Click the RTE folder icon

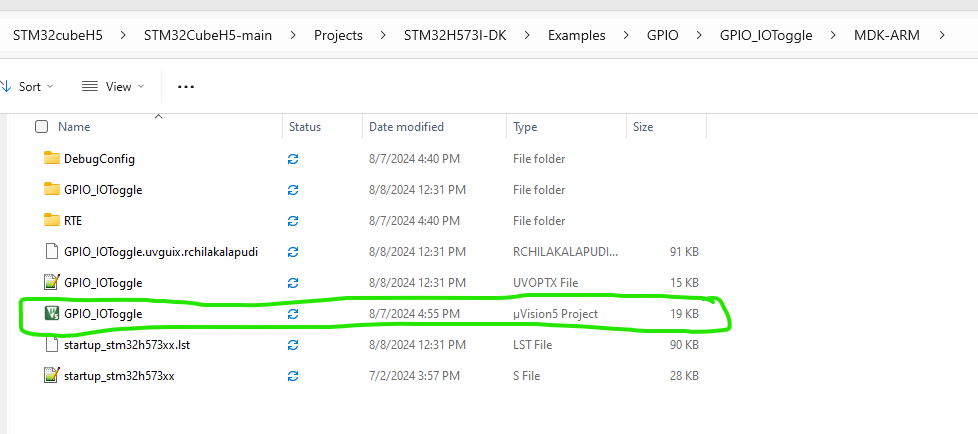point(52,220)
